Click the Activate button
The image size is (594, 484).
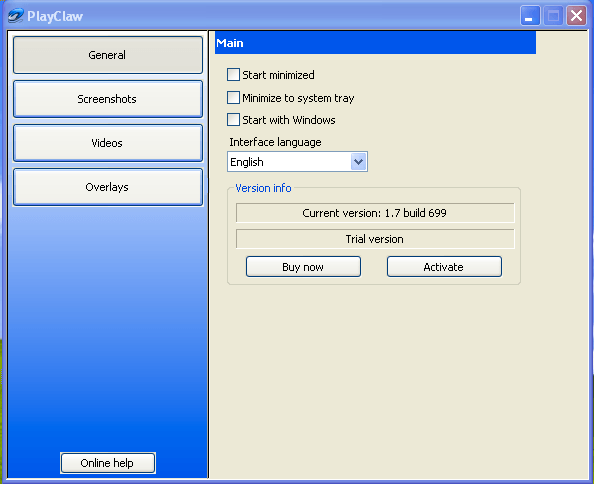tap(444, 267)
